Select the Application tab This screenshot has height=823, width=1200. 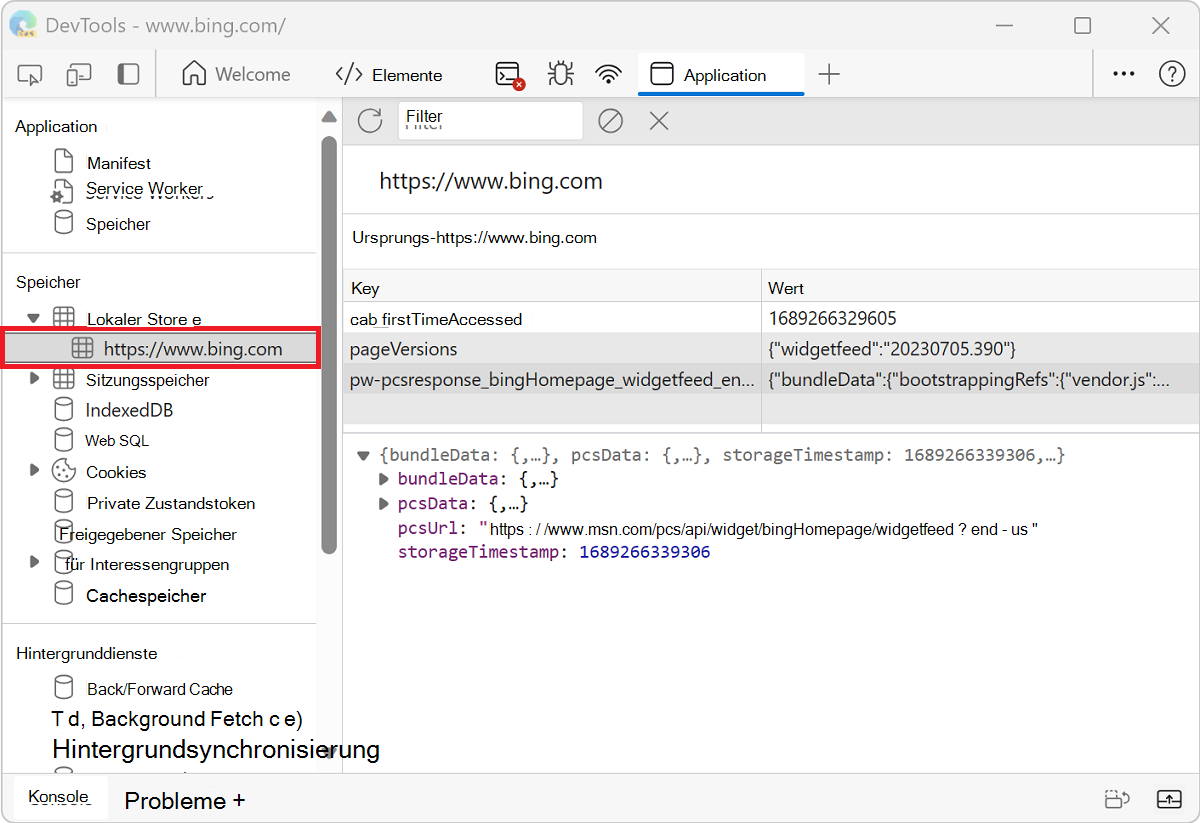pyautogui.click(x=721, y=75)
